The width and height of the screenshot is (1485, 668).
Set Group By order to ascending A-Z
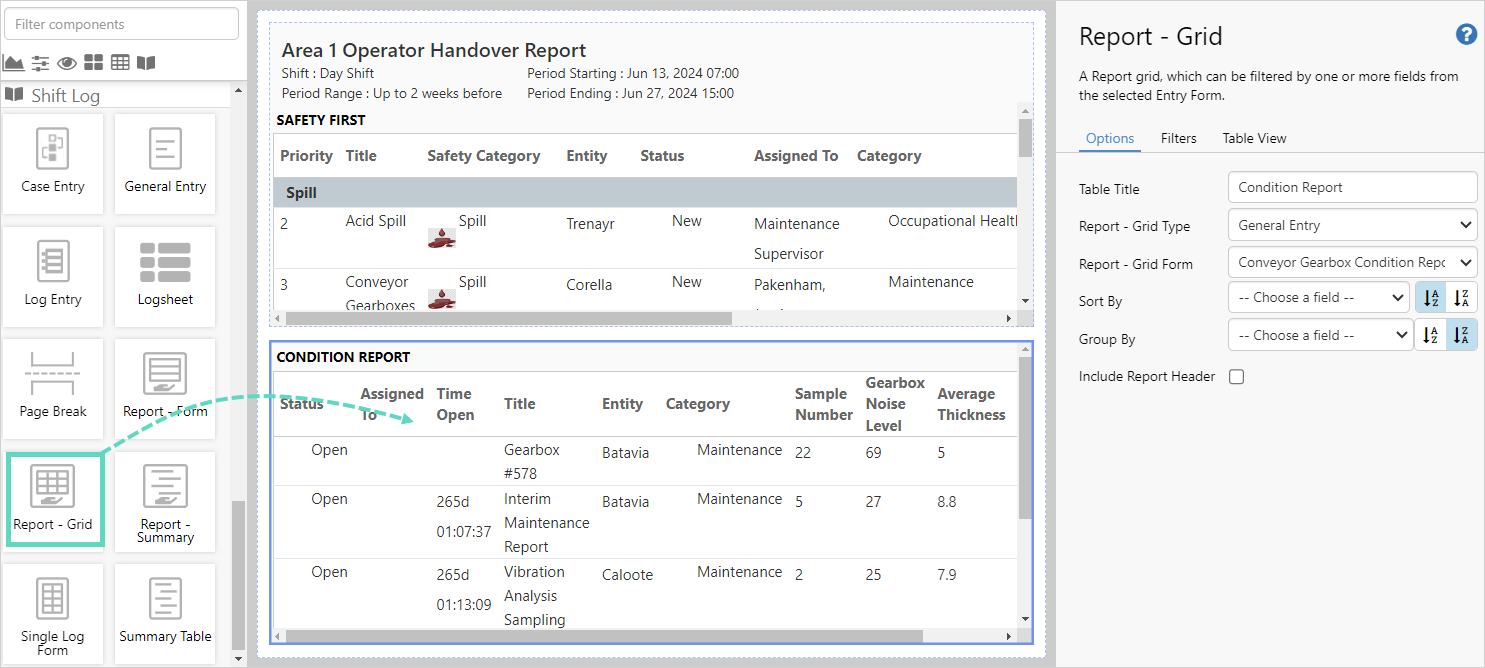(x=1429, y=336)
